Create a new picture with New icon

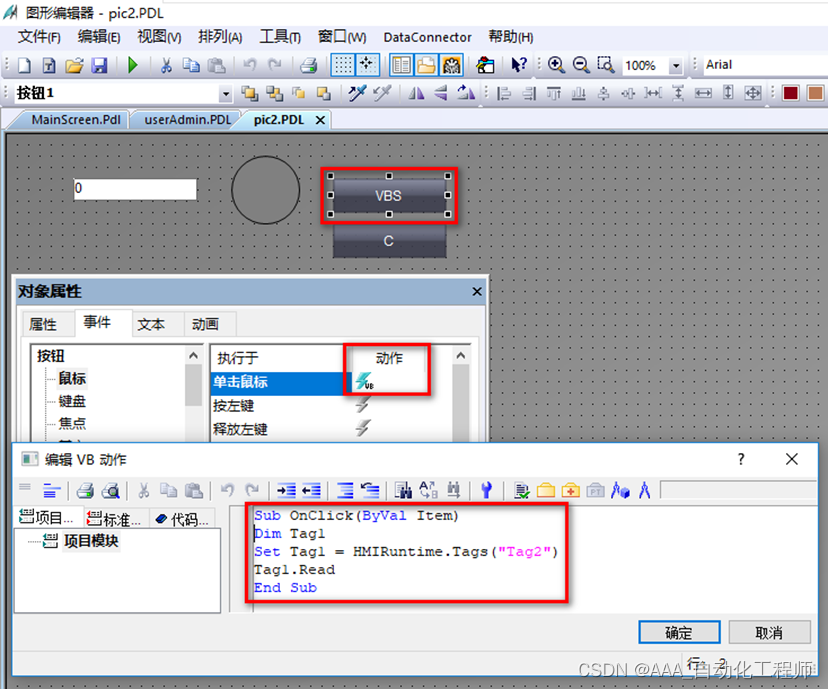tap(24, 65)
